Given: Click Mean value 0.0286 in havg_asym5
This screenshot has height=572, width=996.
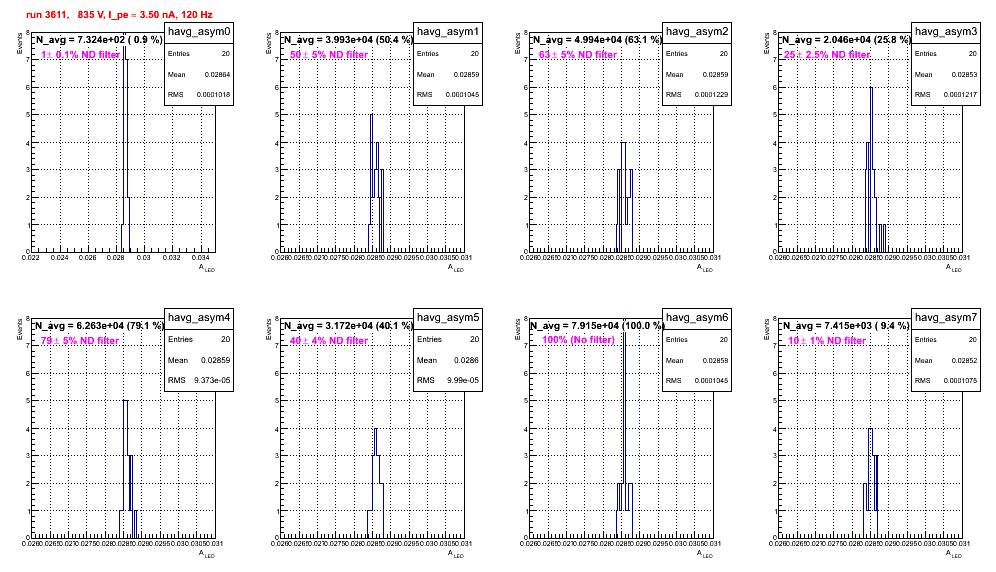Looking at the screenshot, I should click(468, 360).
